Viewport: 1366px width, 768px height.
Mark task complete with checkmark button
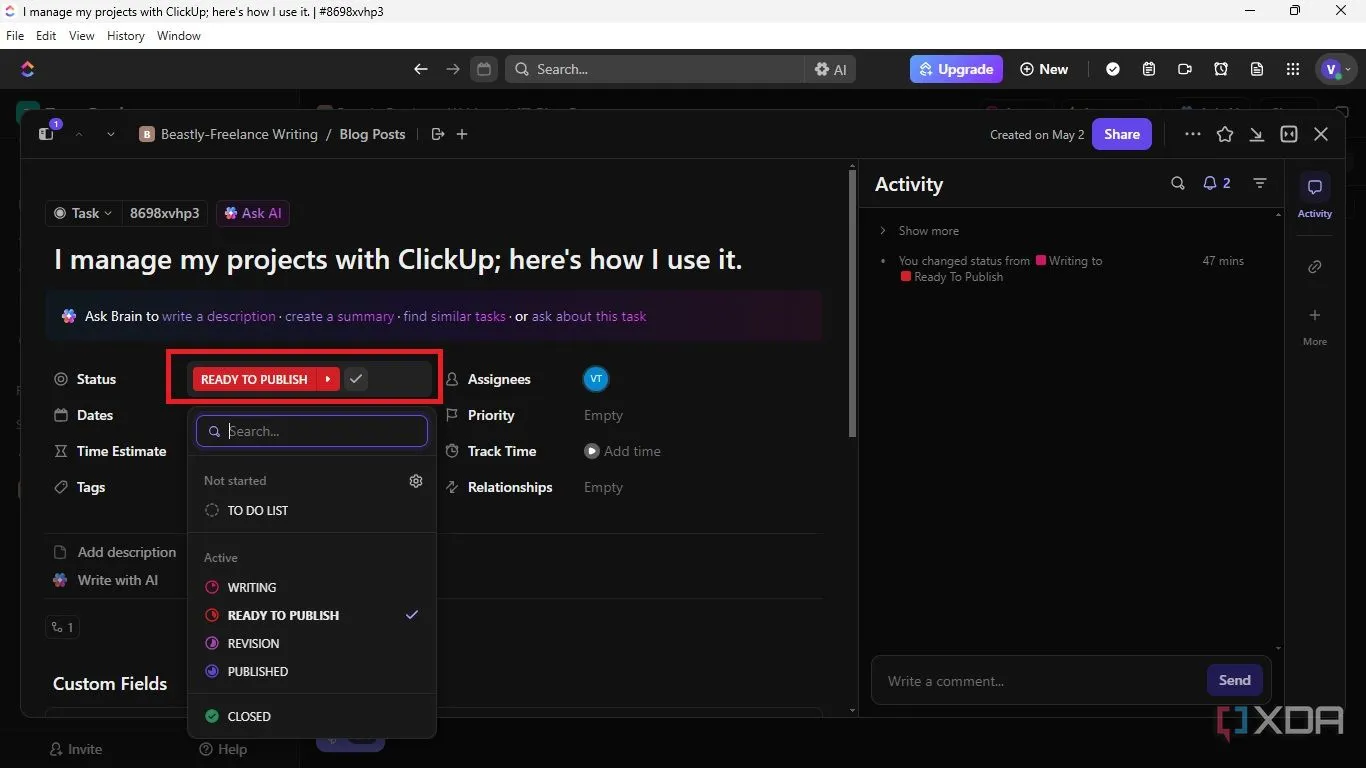point(356,379)
